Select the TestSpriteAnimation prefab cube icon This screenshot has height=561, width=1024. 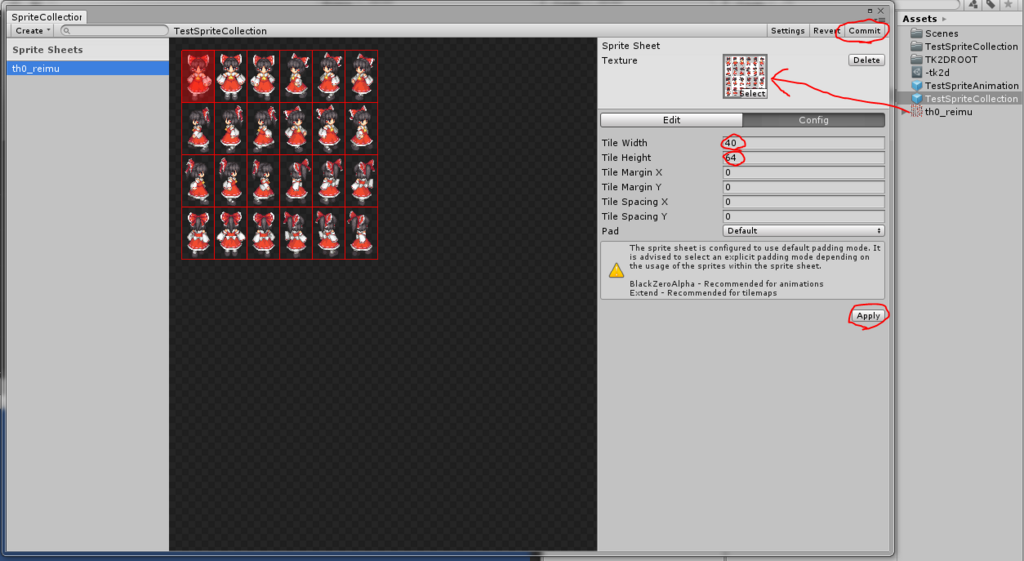pos(917,86)
